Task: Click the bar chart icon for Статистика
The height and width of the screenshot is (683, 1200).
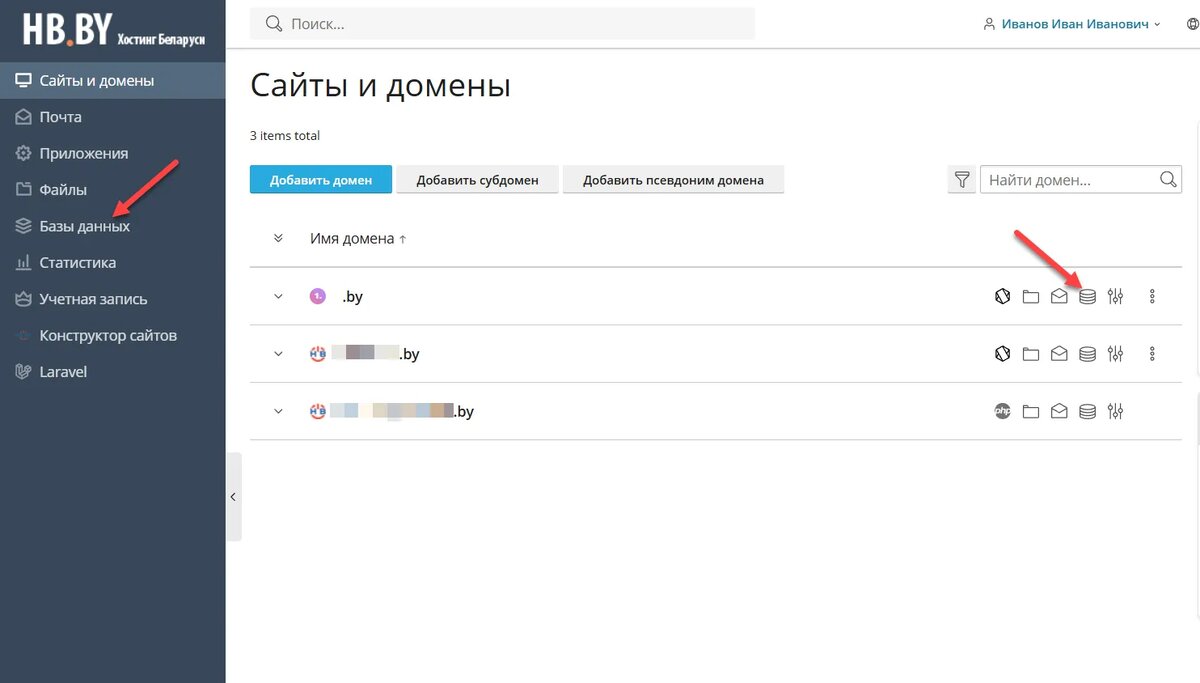Action: pos(24,263)
